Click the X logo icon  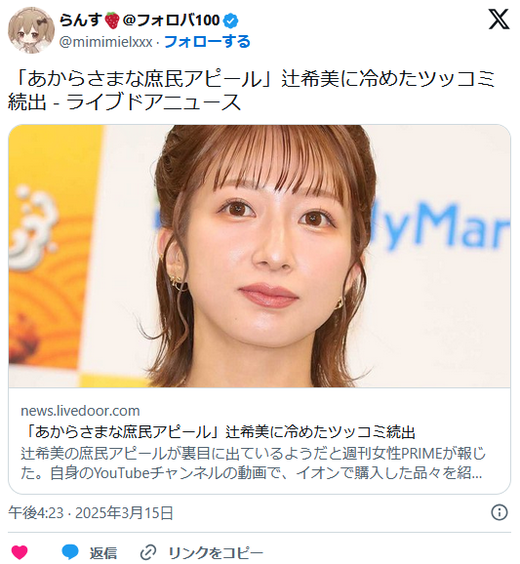click(x=499, y=19)
